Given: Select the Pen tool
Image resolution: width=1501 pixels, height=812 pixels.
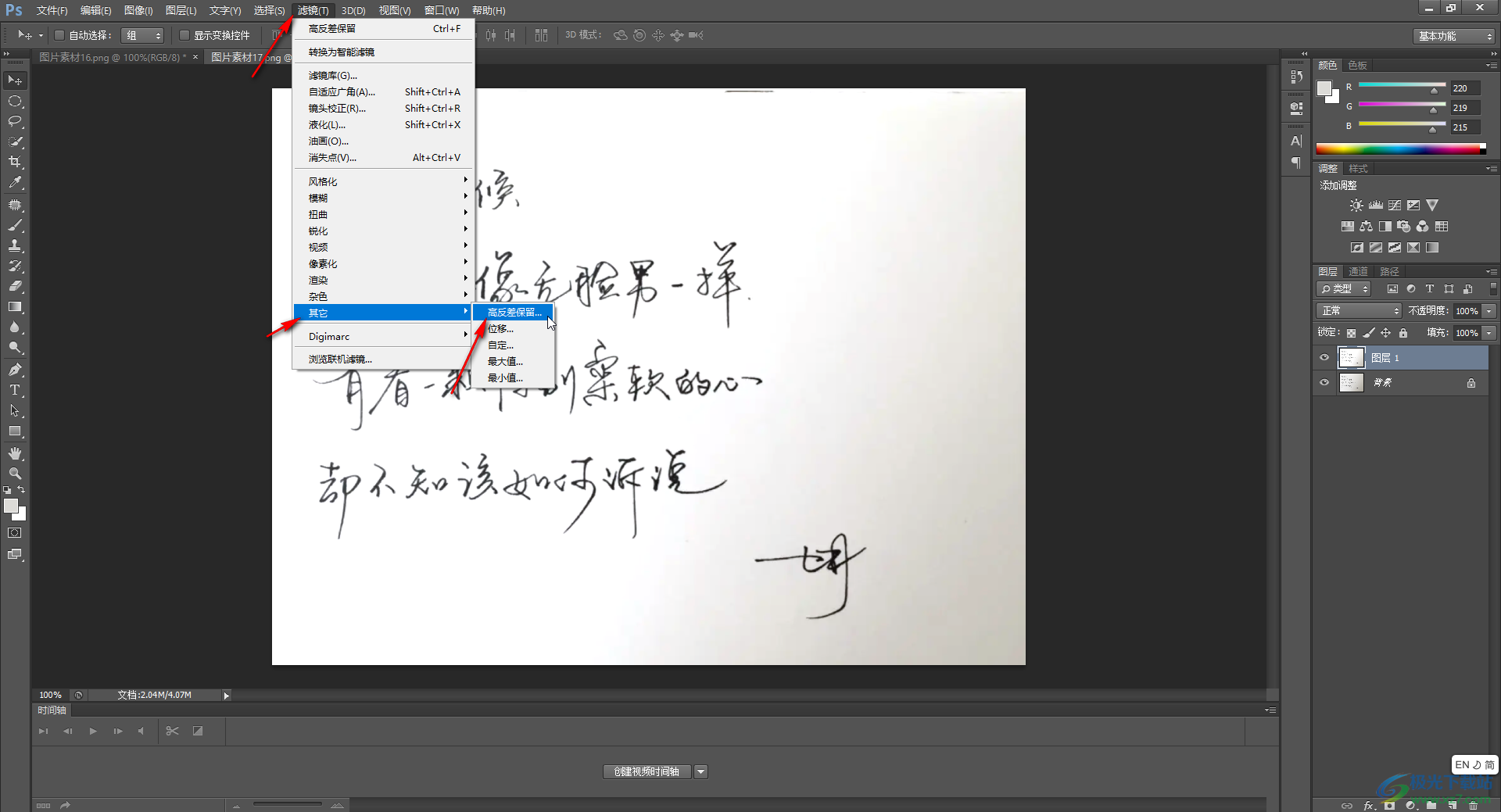Looking at the screenshot, I should (15, 370).
